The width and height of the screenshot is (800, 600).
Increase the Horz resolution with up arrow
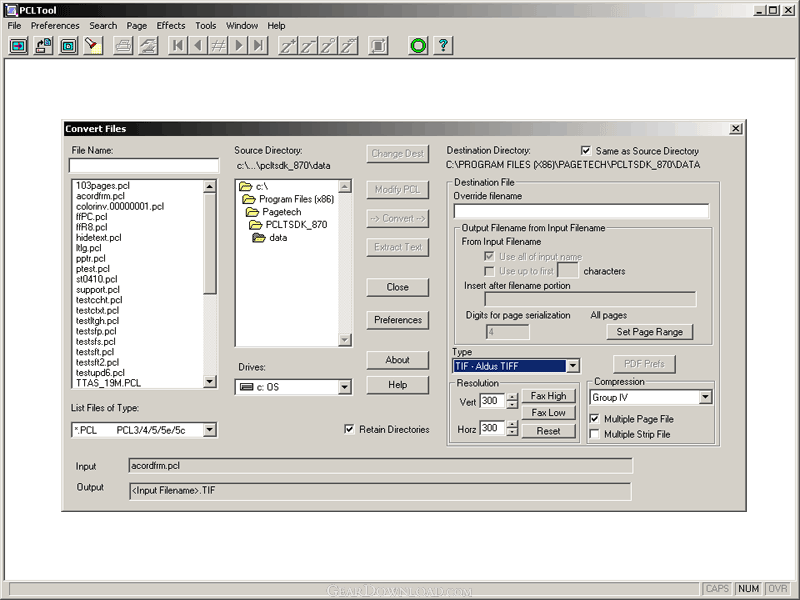512,424
